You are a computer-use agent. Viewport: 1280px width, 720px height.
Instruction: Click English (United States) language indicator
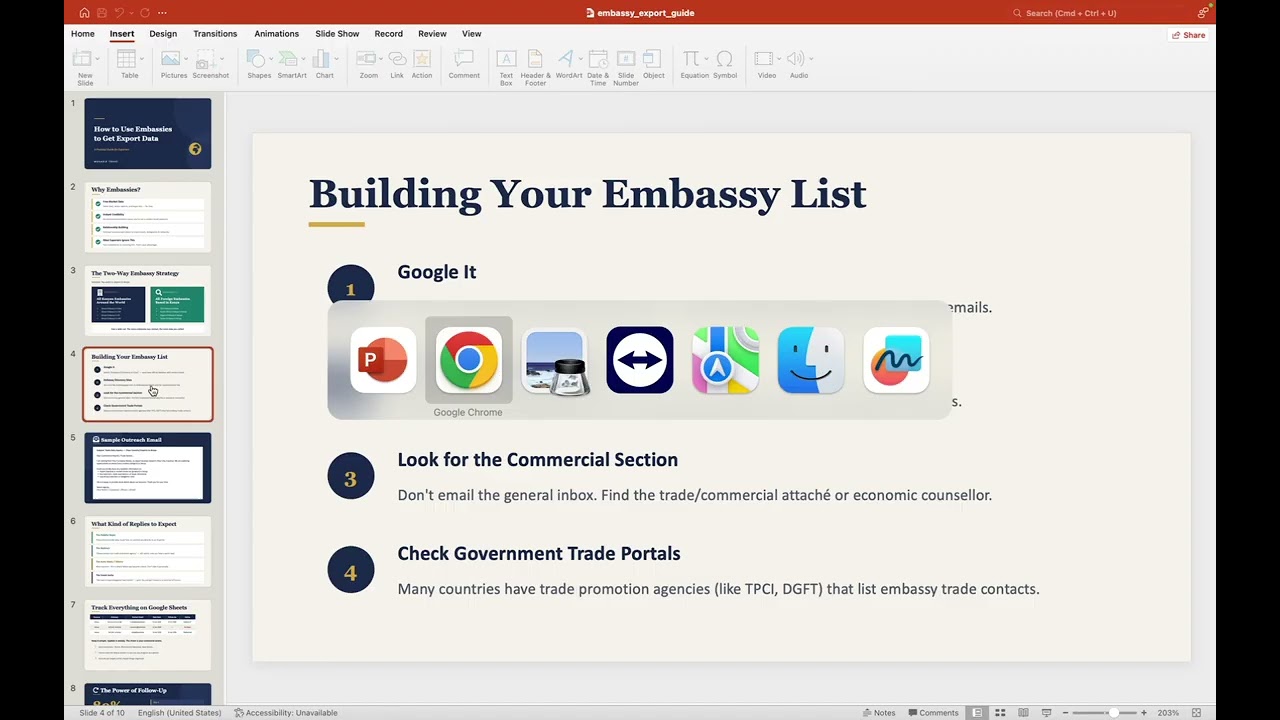(180, 713)
